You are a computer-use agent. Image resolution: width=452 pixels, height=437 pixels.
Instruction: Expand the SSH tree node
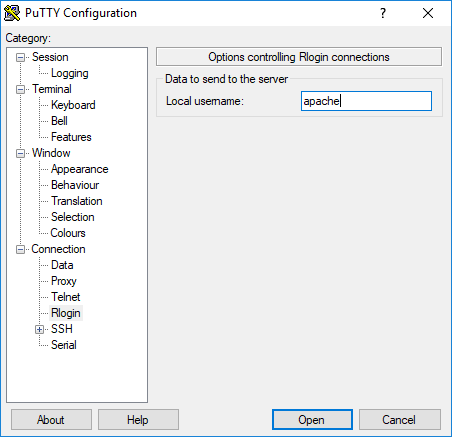coord(39,330)
